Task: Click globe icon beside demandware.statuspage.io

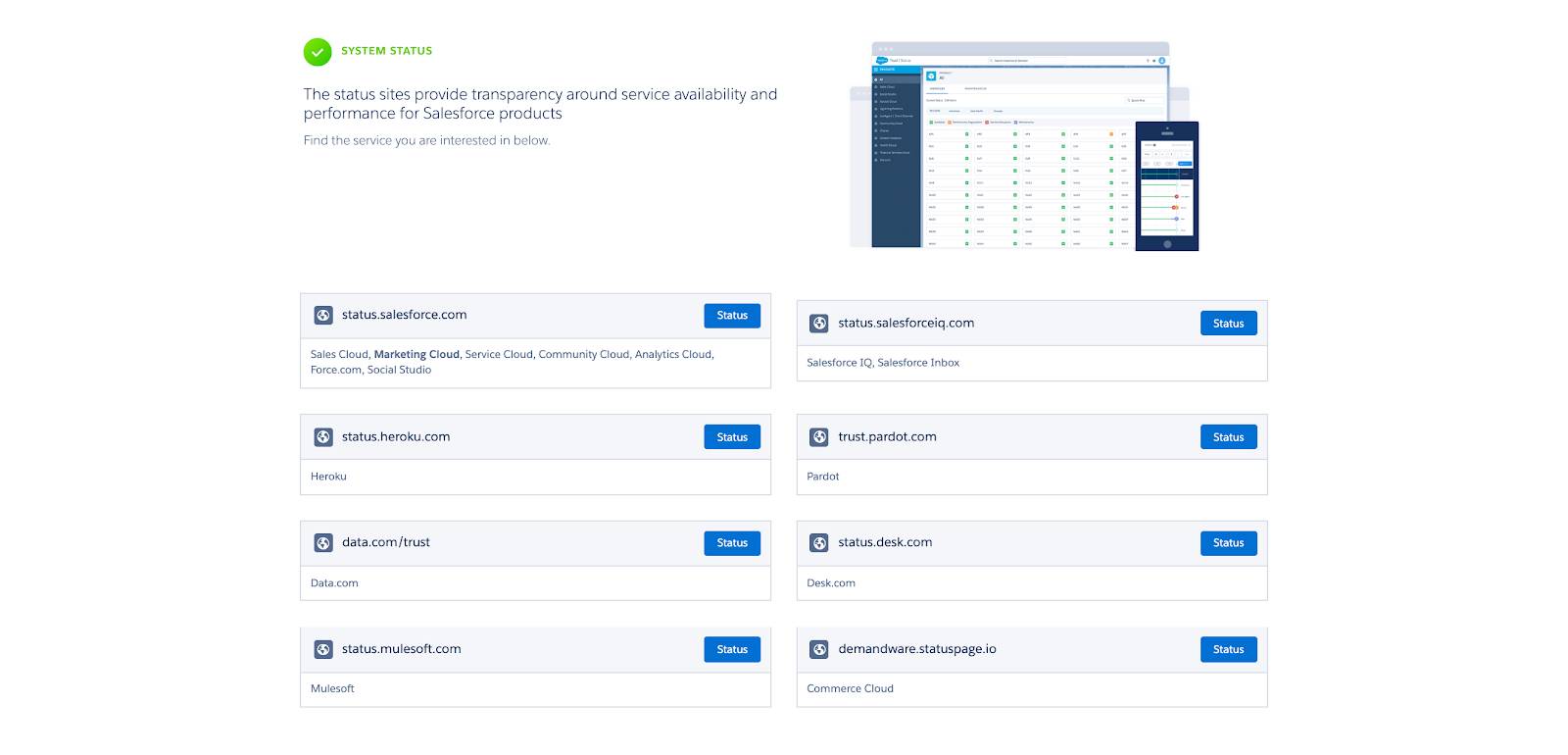Action: [819, 649]
